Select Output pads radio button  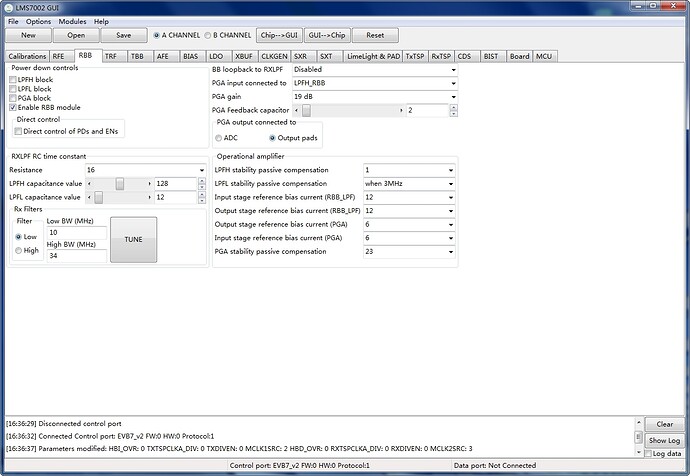[x=272, y=138]
